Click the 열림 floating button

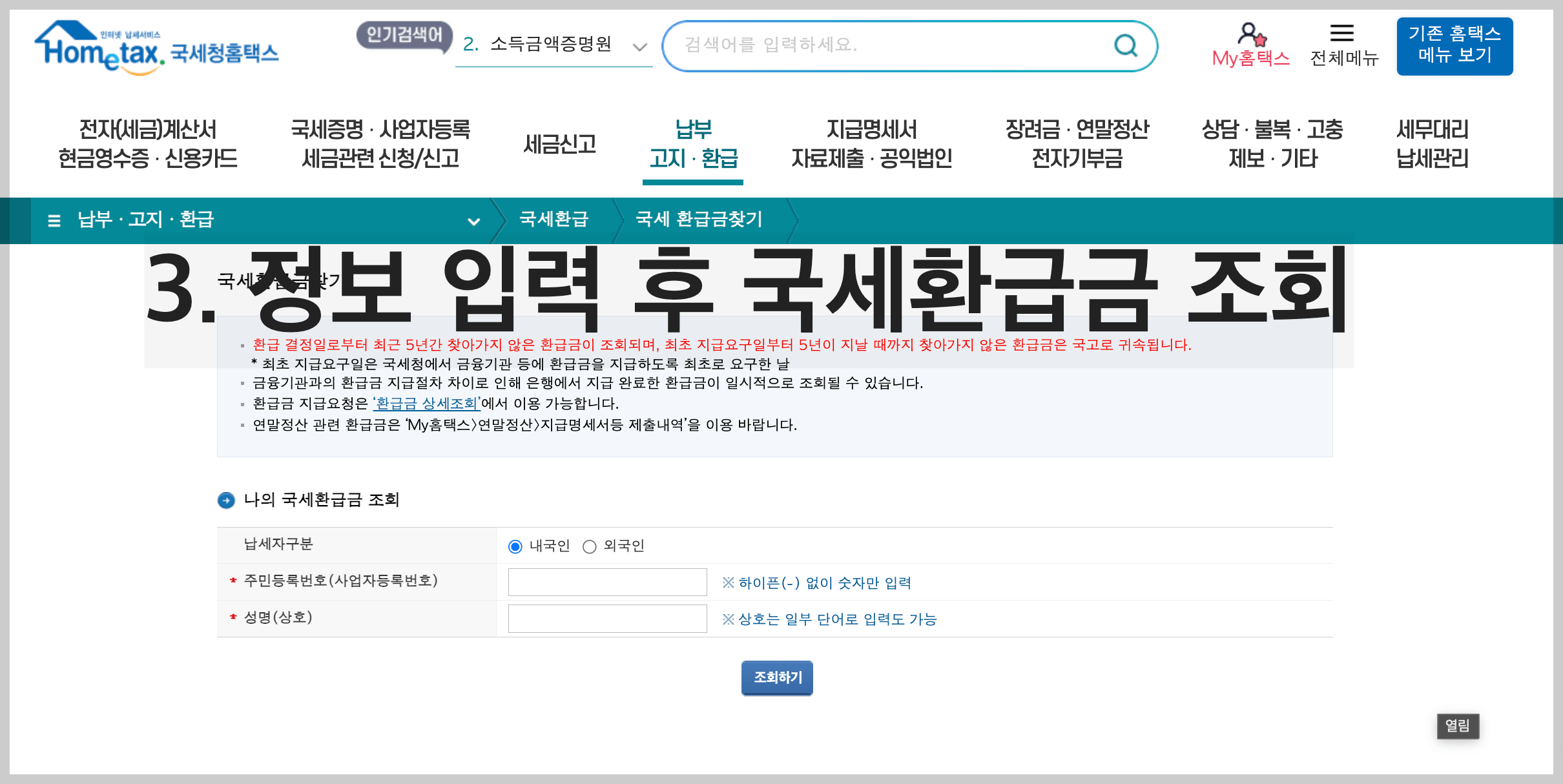(x=1457, y=726)
